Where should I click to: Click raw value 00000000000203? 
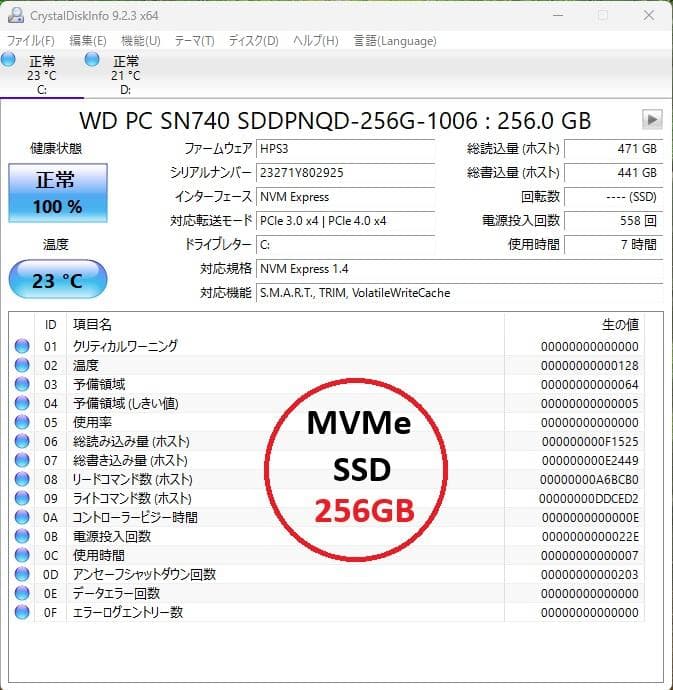(x=590, y=574)
